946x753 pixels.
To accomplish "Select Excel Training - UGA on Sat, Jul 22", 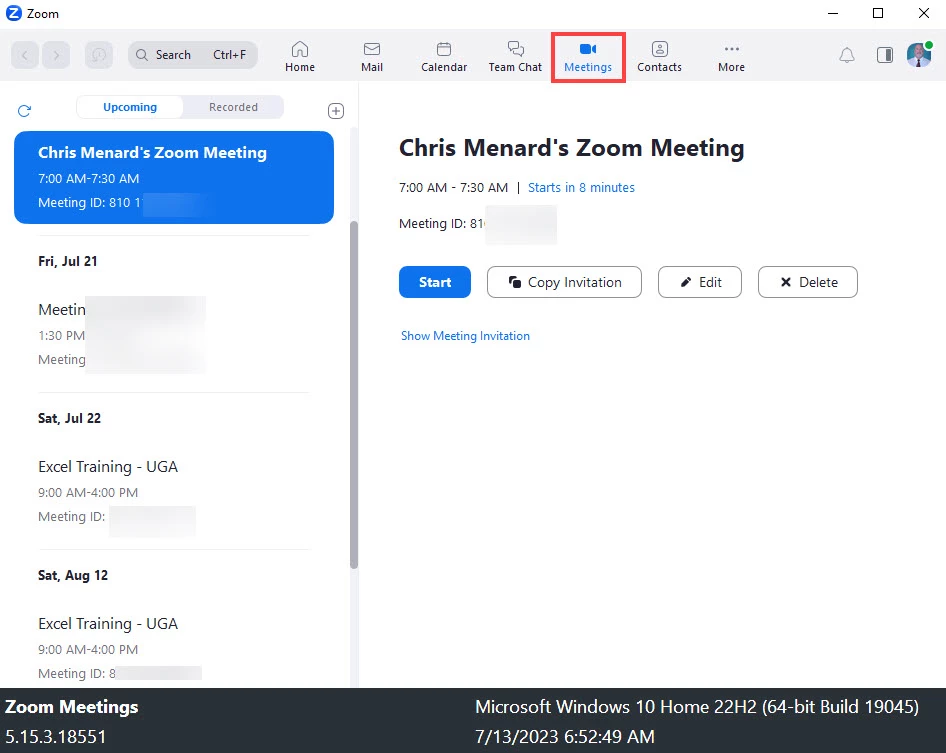I will [x=174, y=491].
